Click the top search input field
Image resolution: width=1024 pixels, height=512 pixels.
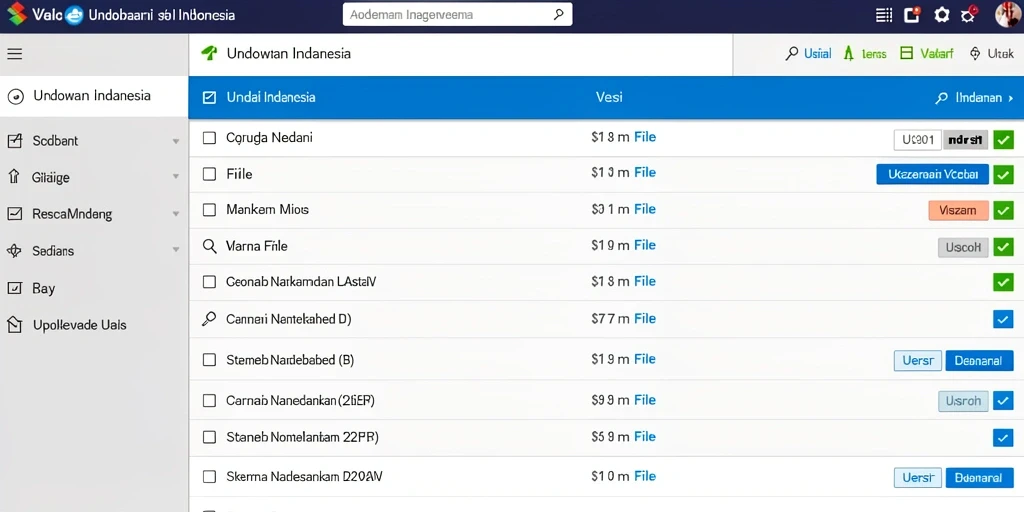(x=457, y=14)
